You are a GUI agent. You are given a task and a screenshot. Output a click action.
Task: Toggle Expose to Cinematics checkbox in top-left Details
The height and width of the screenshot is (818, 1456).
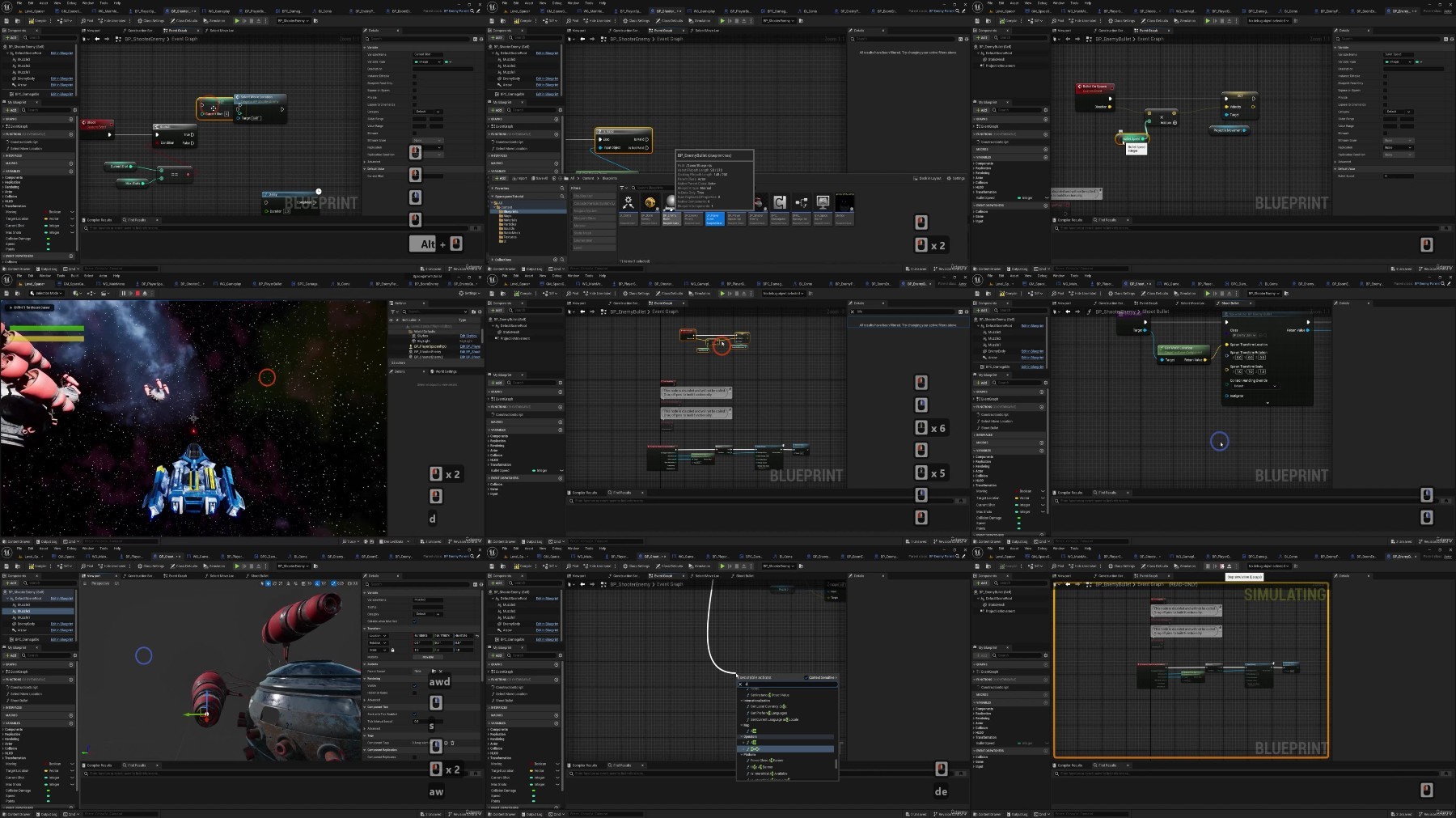point(414,104)
